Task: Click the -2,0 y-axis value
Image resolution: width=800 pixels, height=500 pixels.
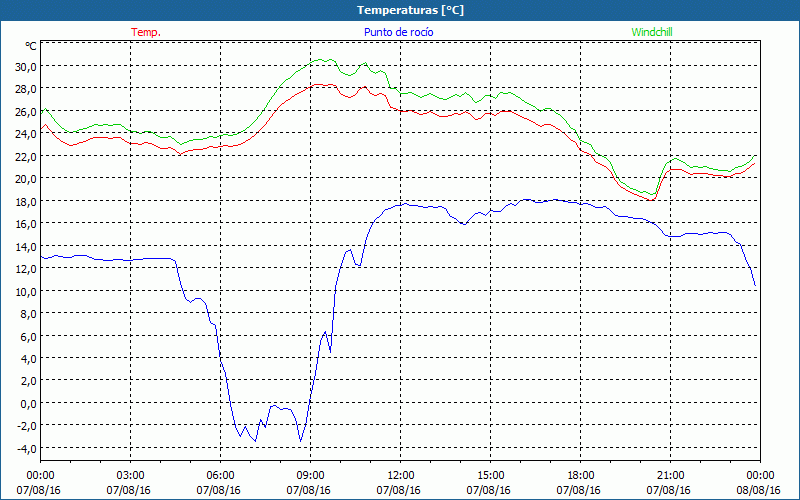Action: [27, 426]
